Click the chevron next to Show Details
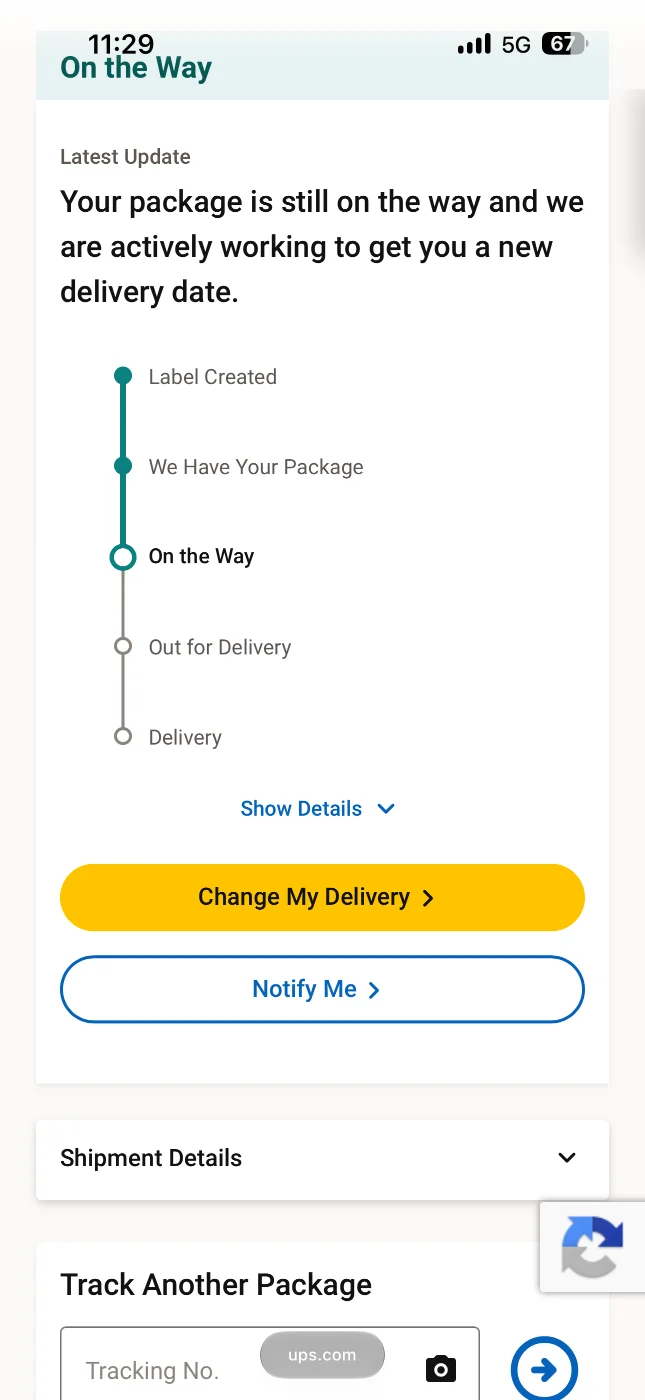The height and width of the screenshot is (1400, 645). (x=386, y=809)
